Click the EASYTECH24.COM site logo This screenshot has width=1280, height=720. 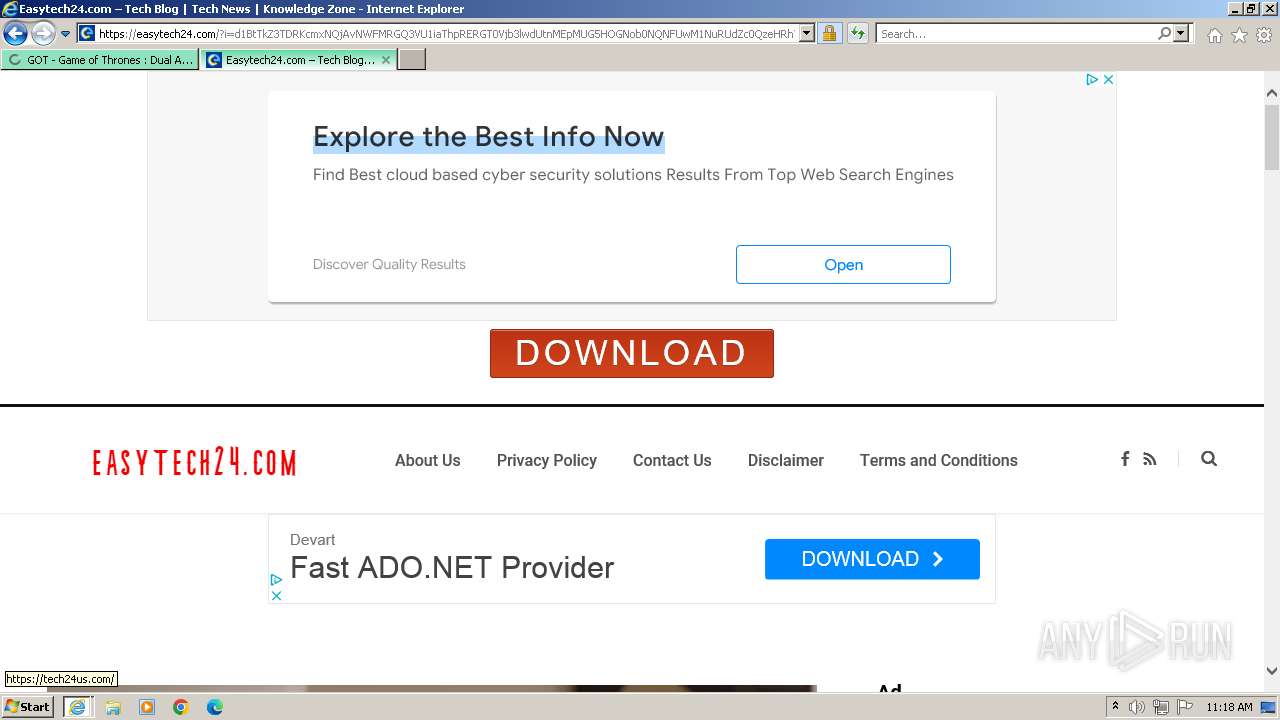click(x=195, y=462)
